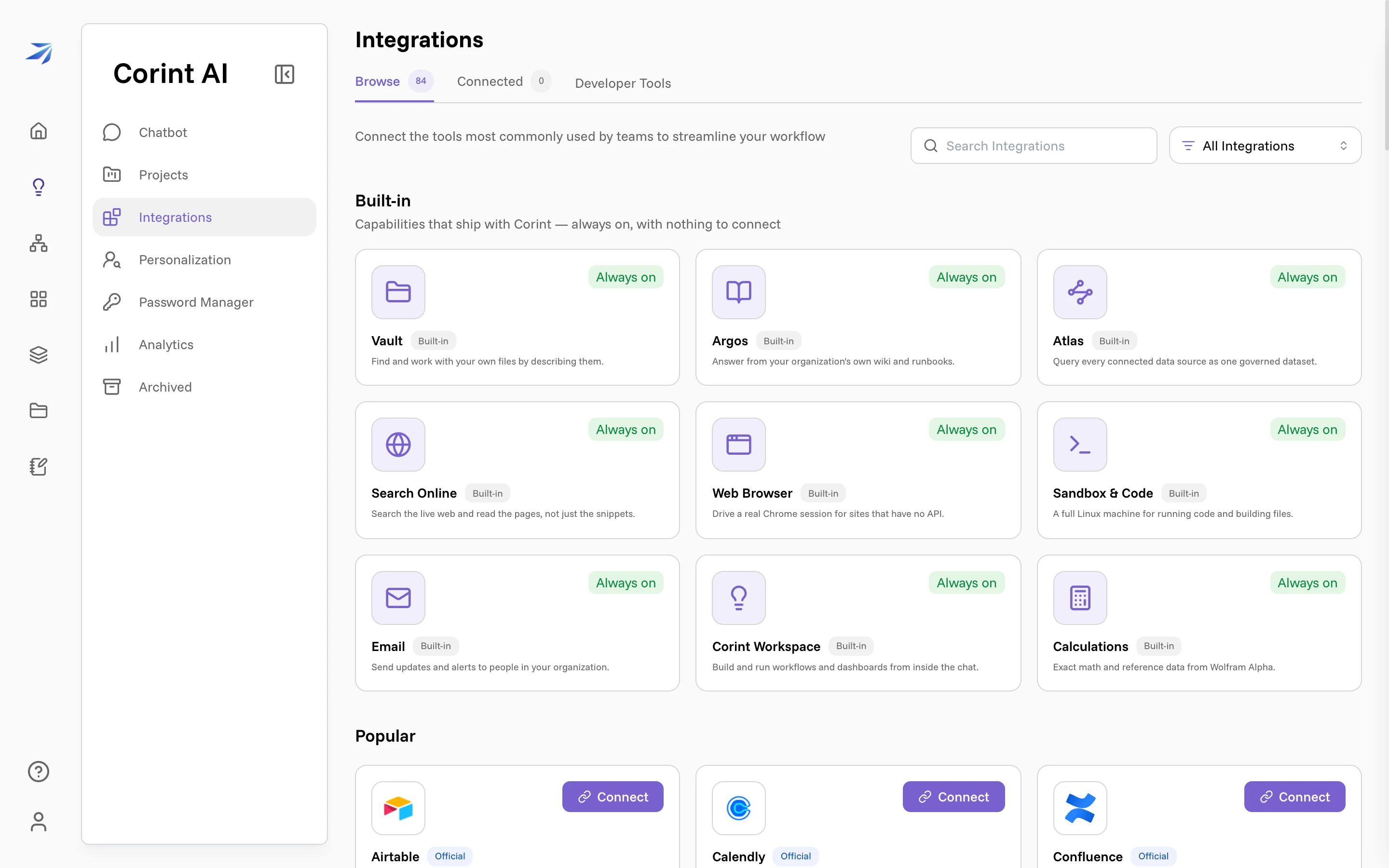
Task: Click the Search Online card title
Action: pos(414,493)
